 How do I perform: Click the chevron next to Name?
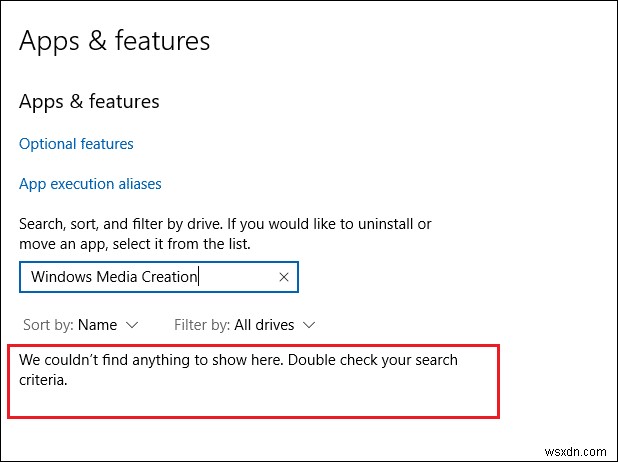pyautogui.click(x=133, y=325)
